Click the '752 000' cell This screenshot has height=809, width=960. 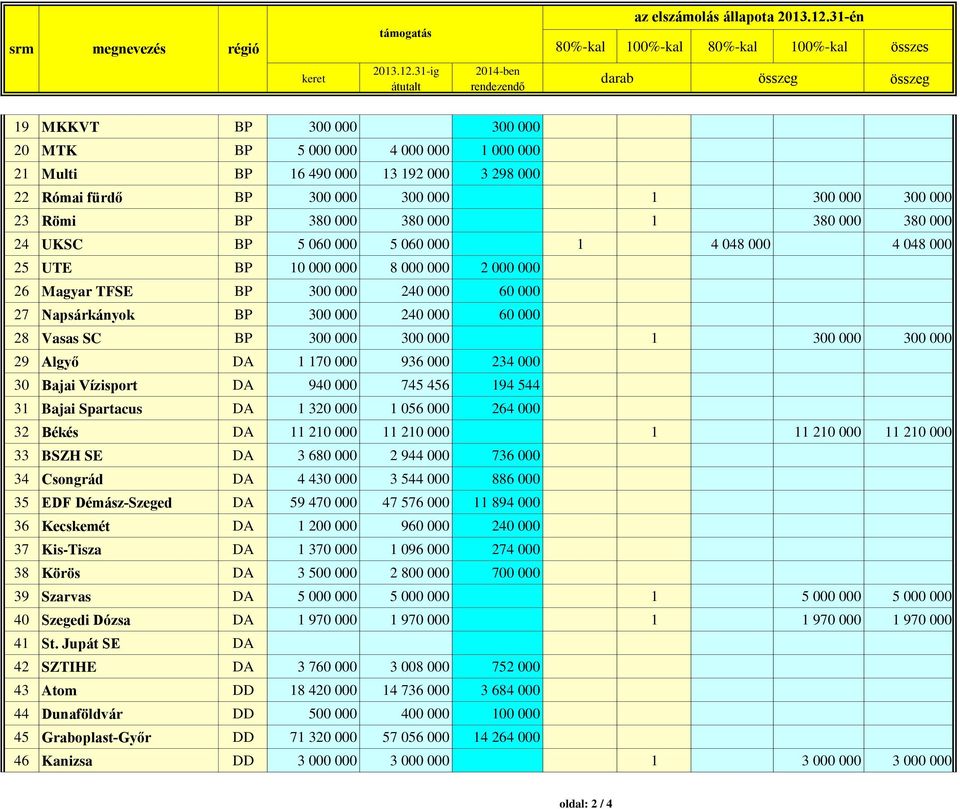(497, 667)
